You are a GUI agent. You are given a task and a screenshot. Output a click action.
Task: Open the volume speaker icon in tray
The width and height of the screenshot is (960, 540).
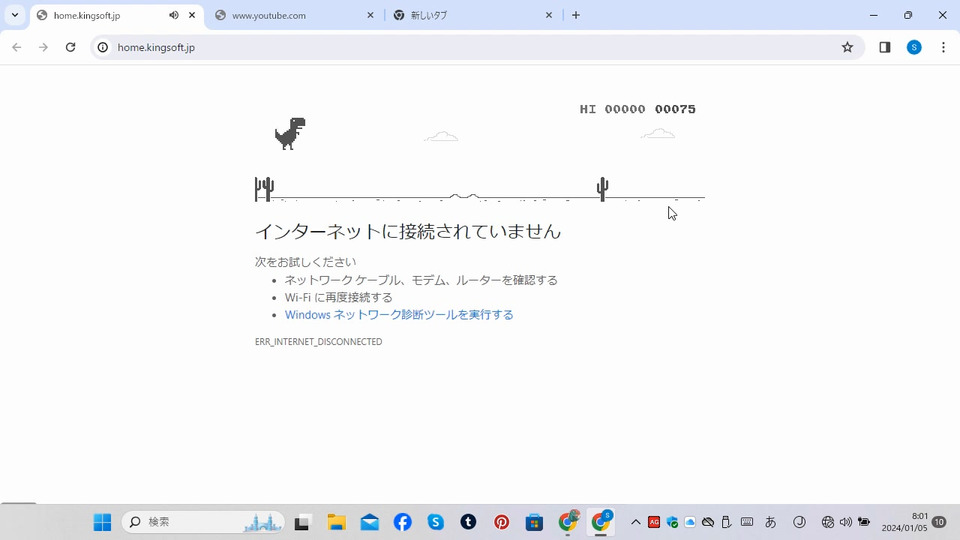[x=846, y=522]
